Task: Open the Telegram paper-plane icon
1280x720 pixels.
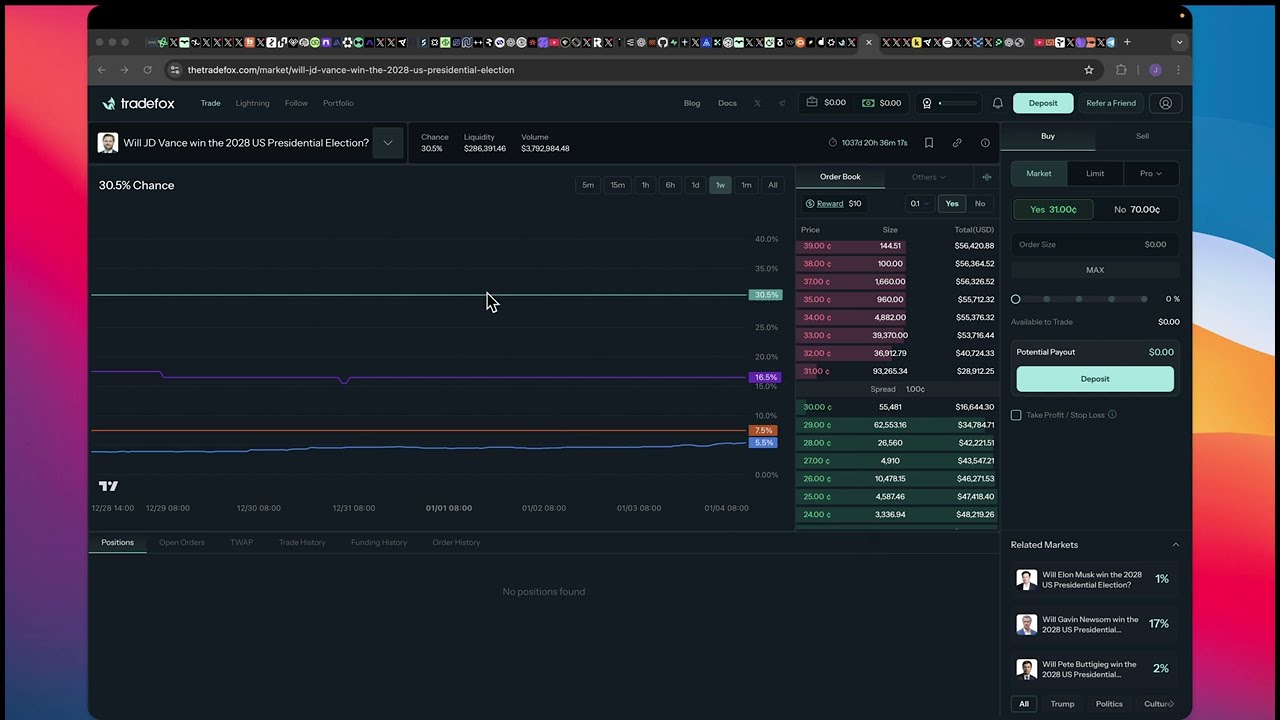Action: coord(782,103)
